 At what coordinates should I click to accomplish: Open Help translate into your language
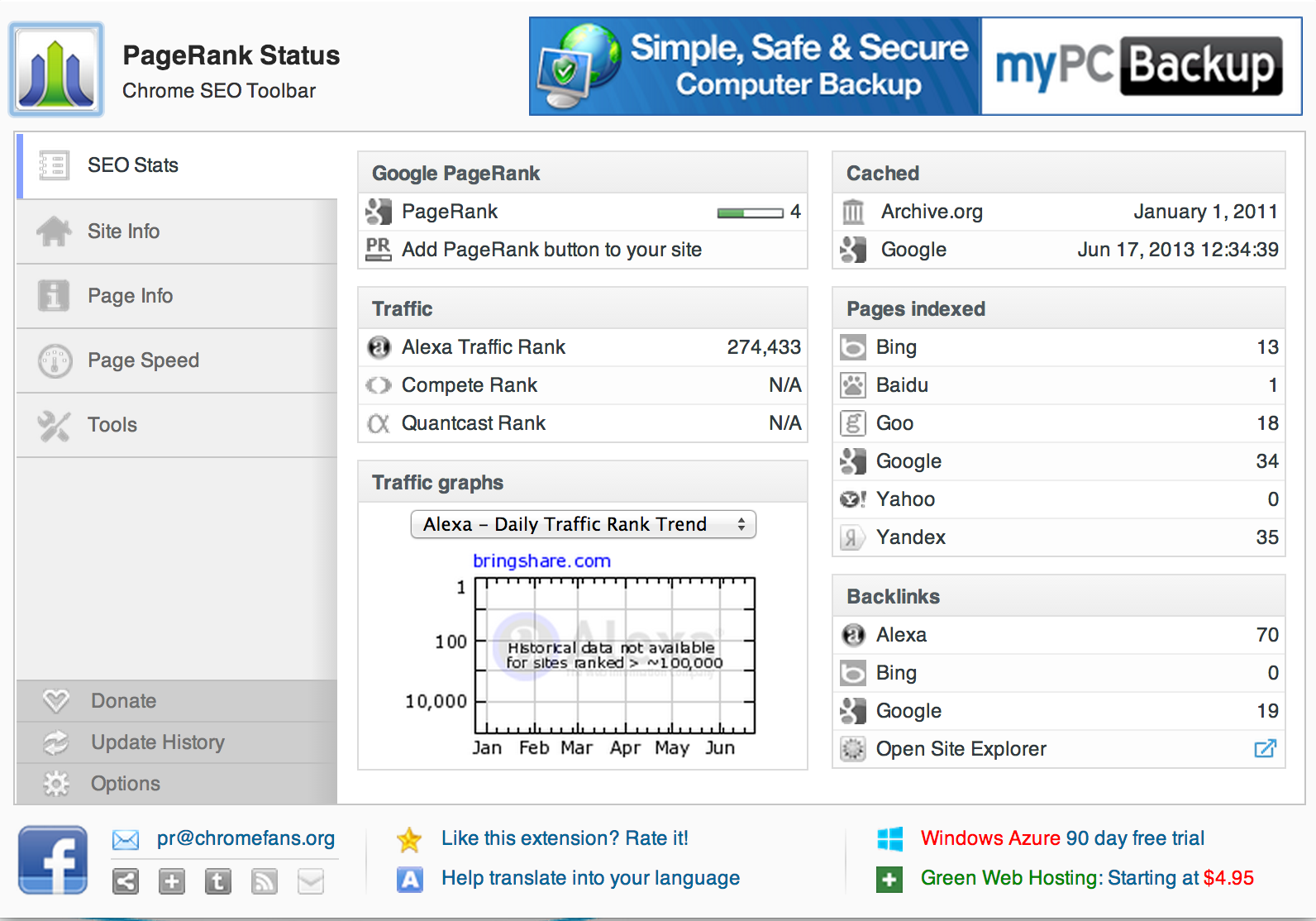[x=590, y=878]
